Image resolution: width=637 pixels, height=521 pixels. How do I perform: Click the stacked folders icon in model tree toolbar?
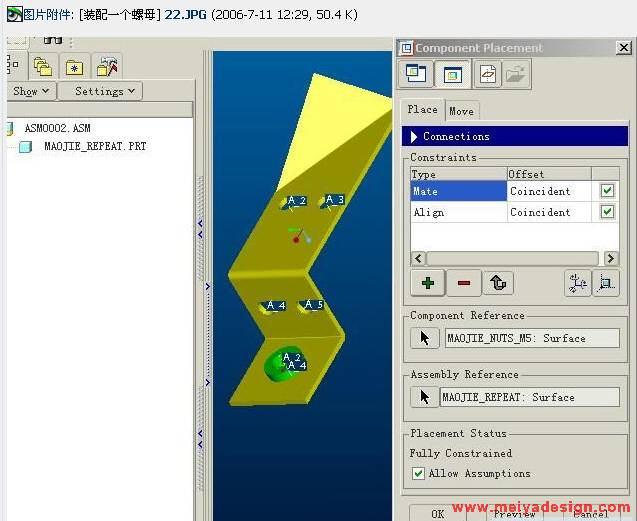[x=43, y=67]
